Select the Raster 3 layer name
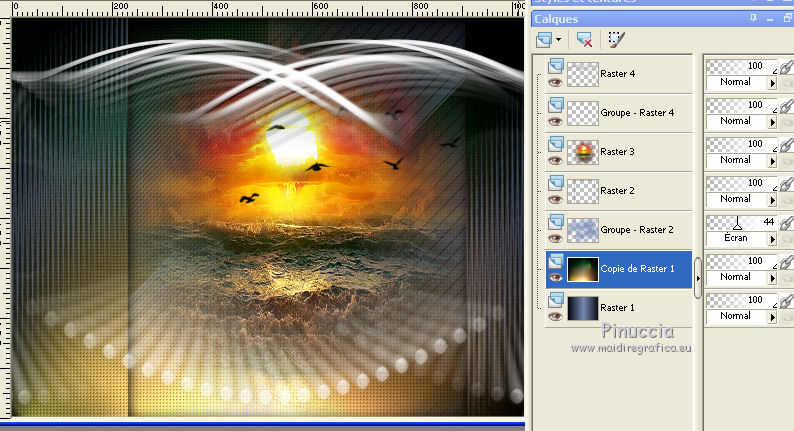 (x=617, y=151)
